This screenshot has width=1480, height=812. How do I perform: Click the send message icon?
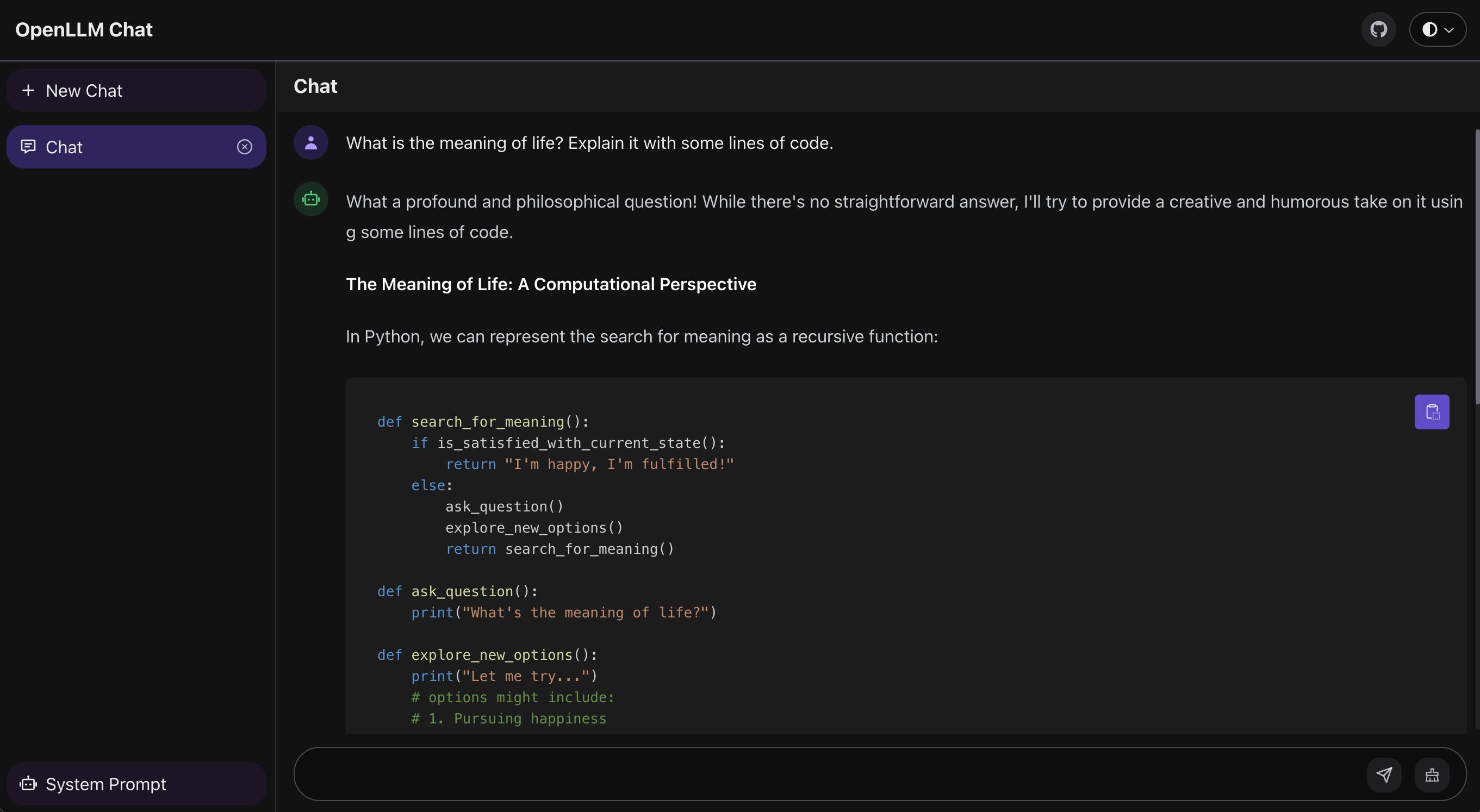(1385, 774)
